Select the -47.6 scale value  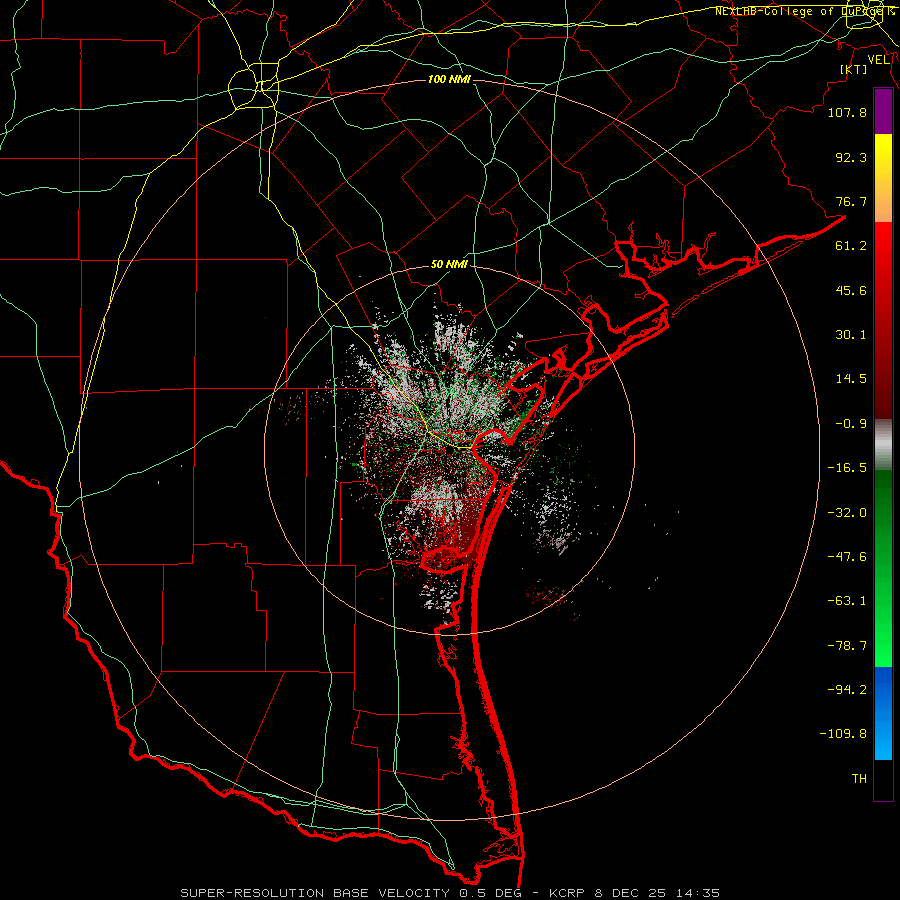click(x=847, y=557)
